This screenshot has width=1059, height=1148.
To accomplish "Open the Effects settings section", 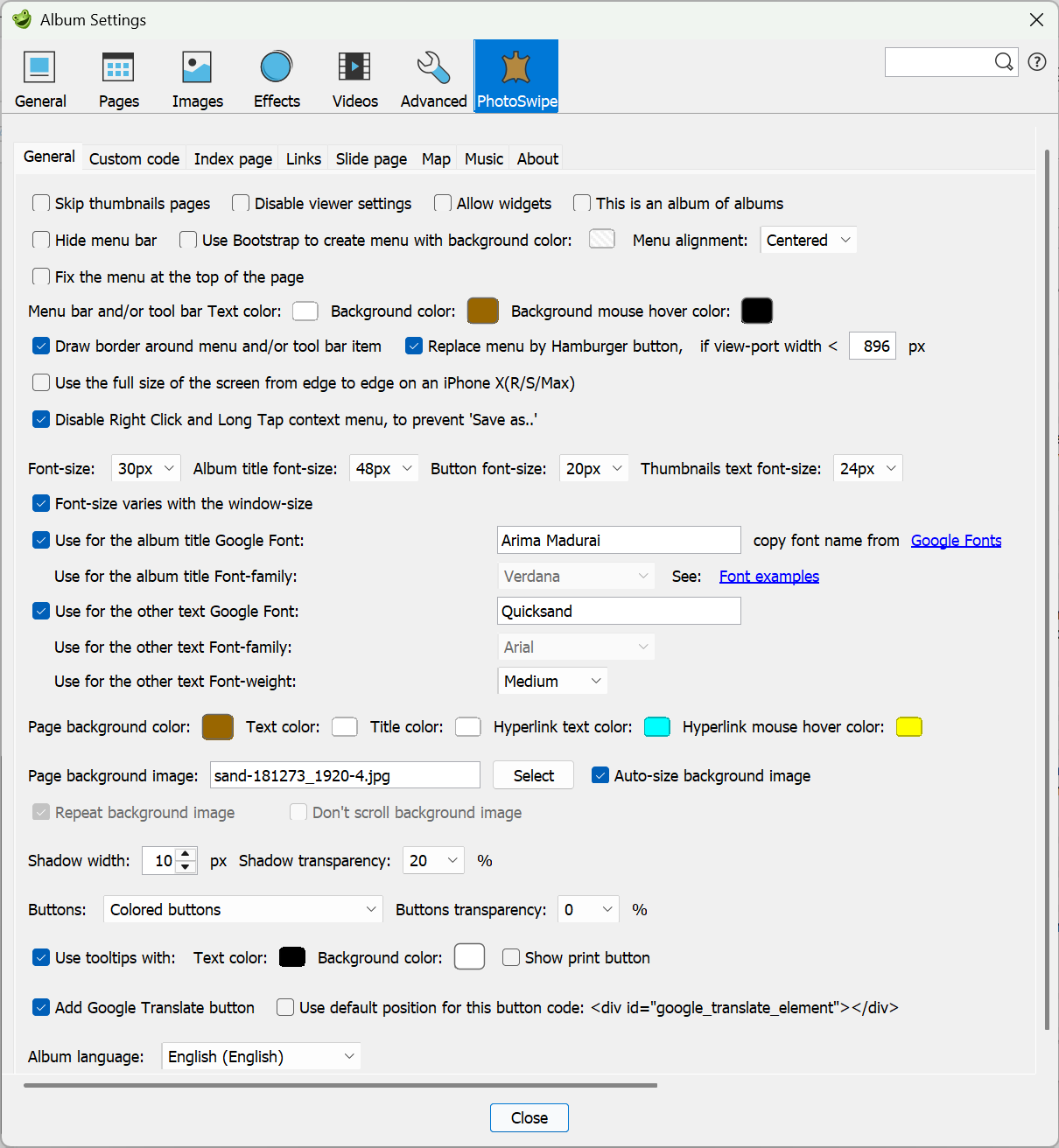I will (277, 78).
